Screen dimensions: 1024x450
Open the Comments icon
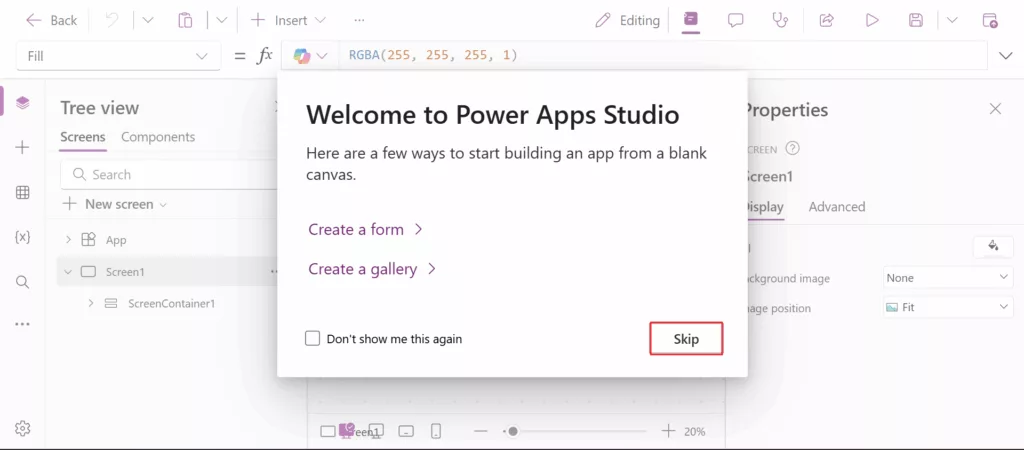[735, 20]
